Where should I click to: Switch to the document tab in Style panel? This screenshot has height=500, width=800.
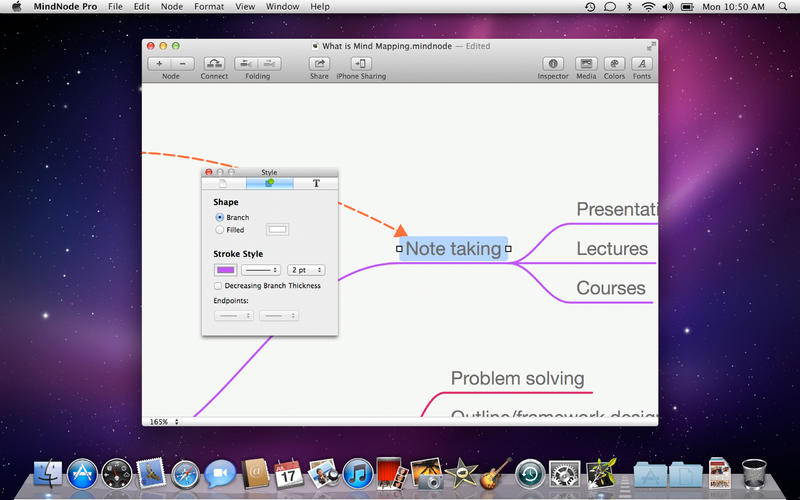[x=224, y=184]
